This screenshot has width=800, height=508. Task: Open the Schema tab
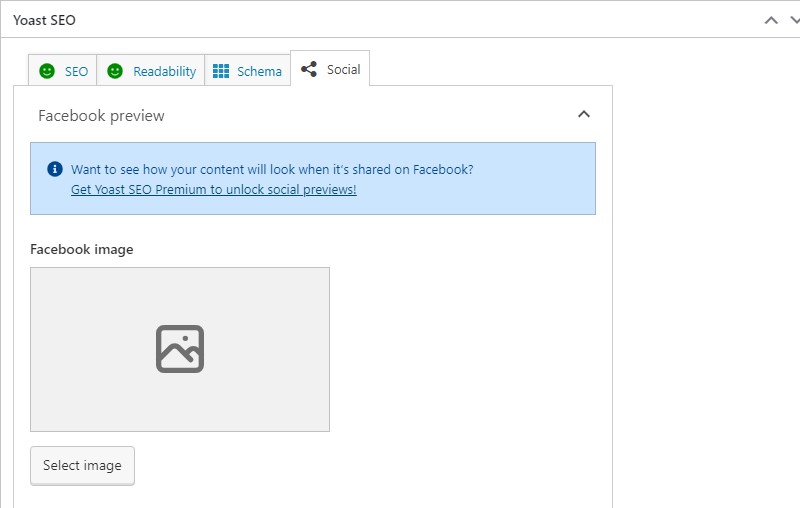(247, 70)
